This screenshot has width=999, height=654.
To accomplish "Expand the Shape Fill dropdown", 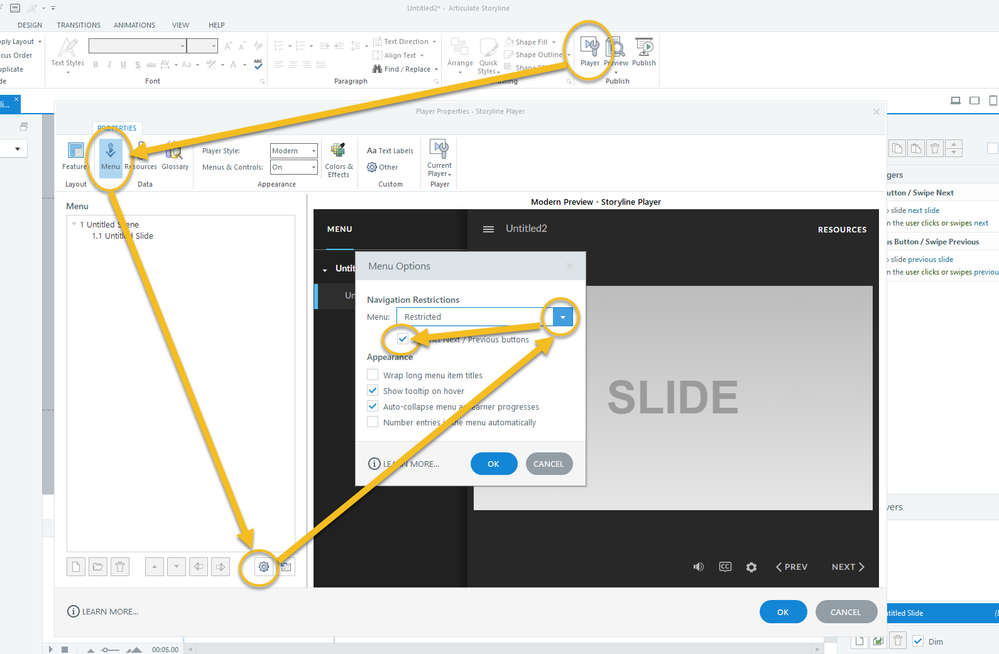I will click(x=554, y=42).
